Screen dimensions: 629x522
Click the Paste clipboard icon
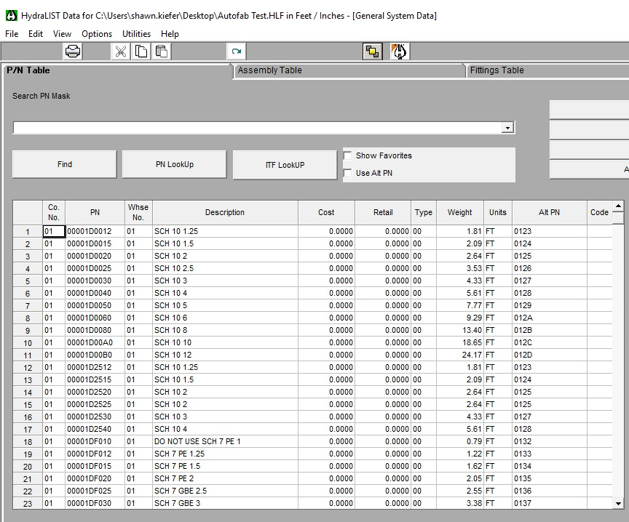(x=161, y=52)
